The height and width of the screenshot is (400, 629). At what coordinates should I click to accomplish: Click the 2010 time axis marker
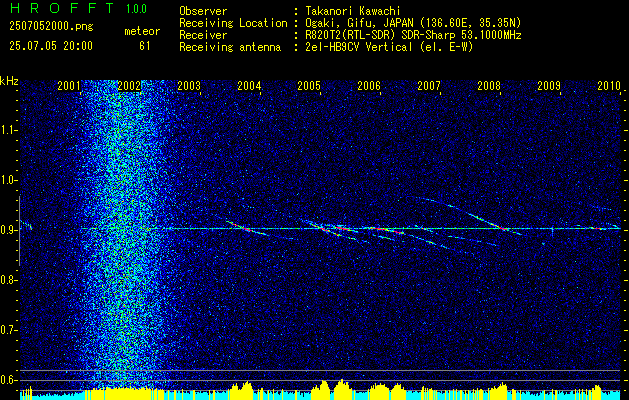[x=609, y=85]
